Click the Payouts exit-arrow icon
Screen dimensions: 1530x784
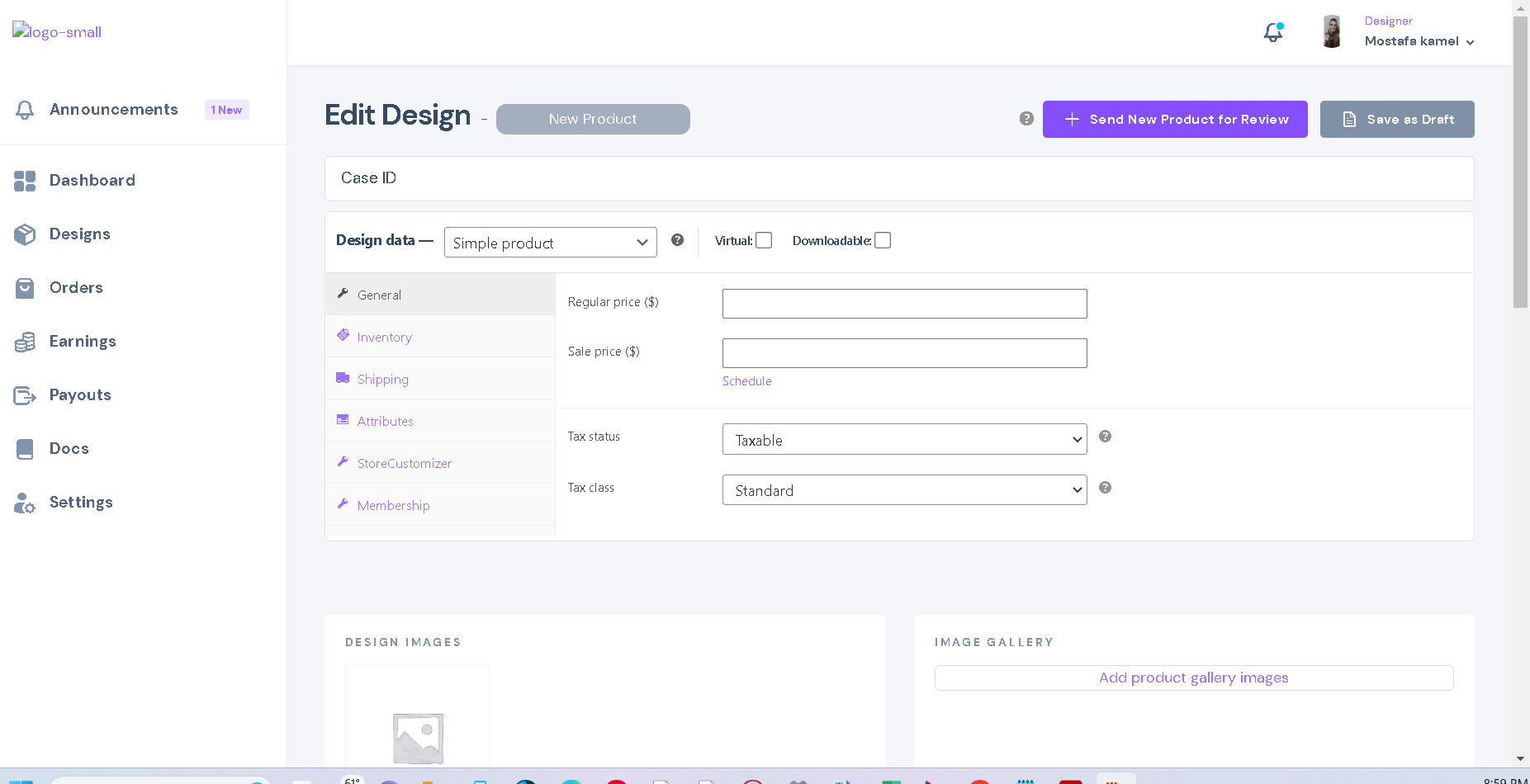[x=25, y=395]
